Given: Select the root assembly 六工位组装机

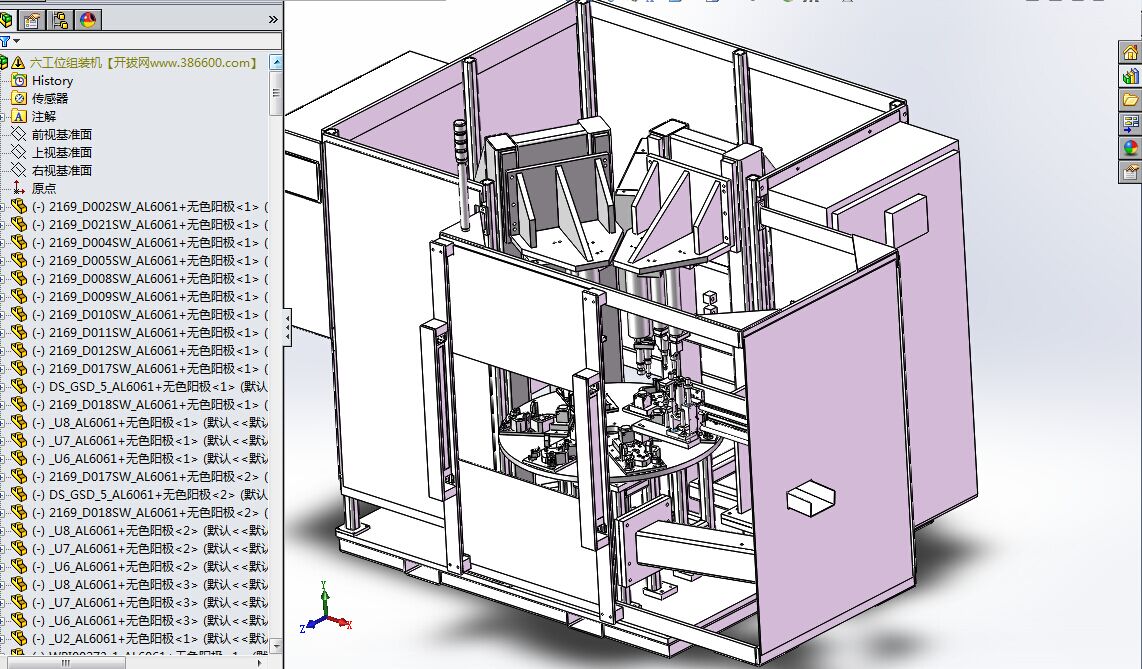Looking at the screenshot, I should (x=144, y=63).
